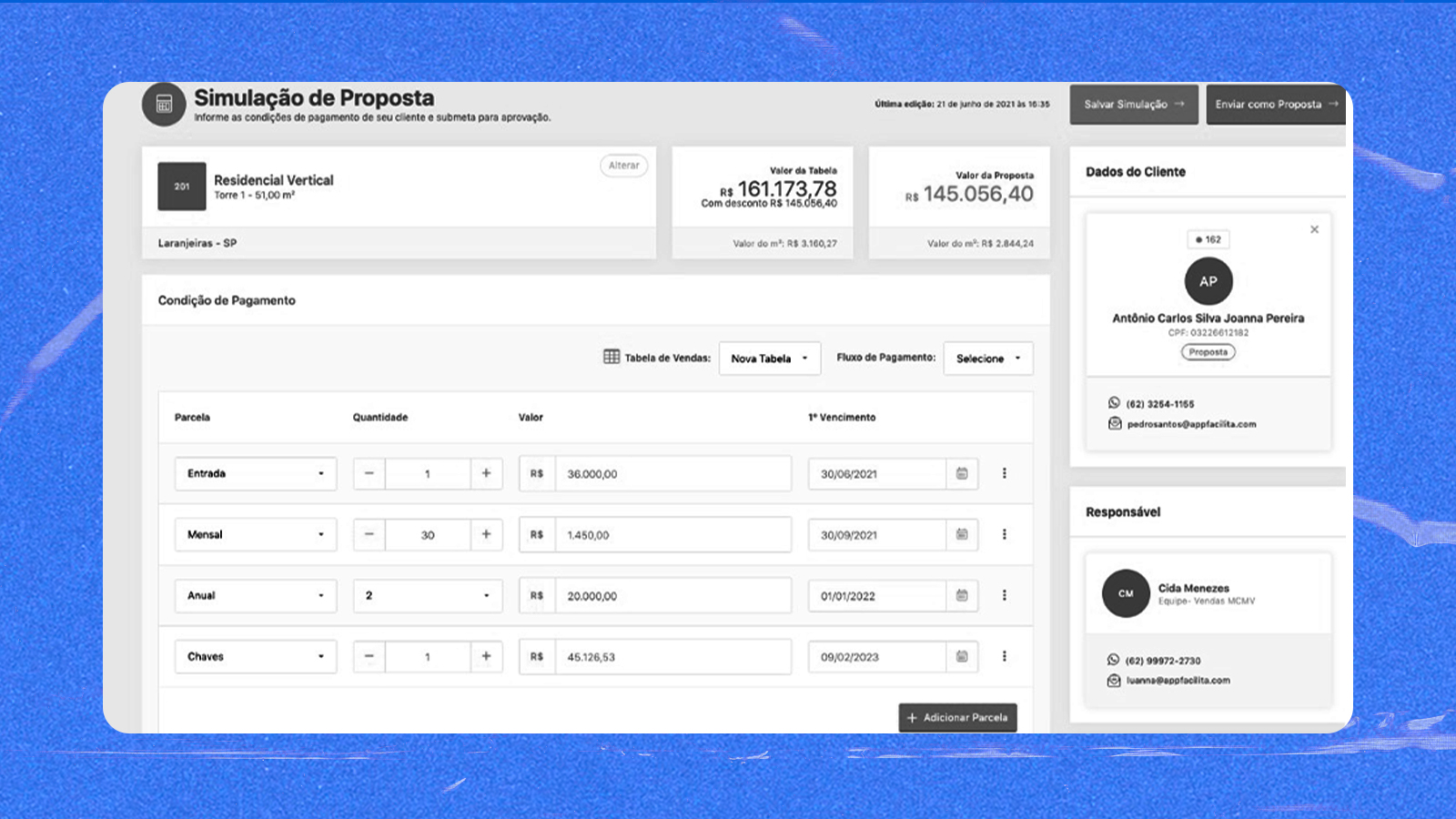Screen dimensions: 1456x819
Task: Expand the Nova Tabela sales table dropdown
Action: pos(770,359)
